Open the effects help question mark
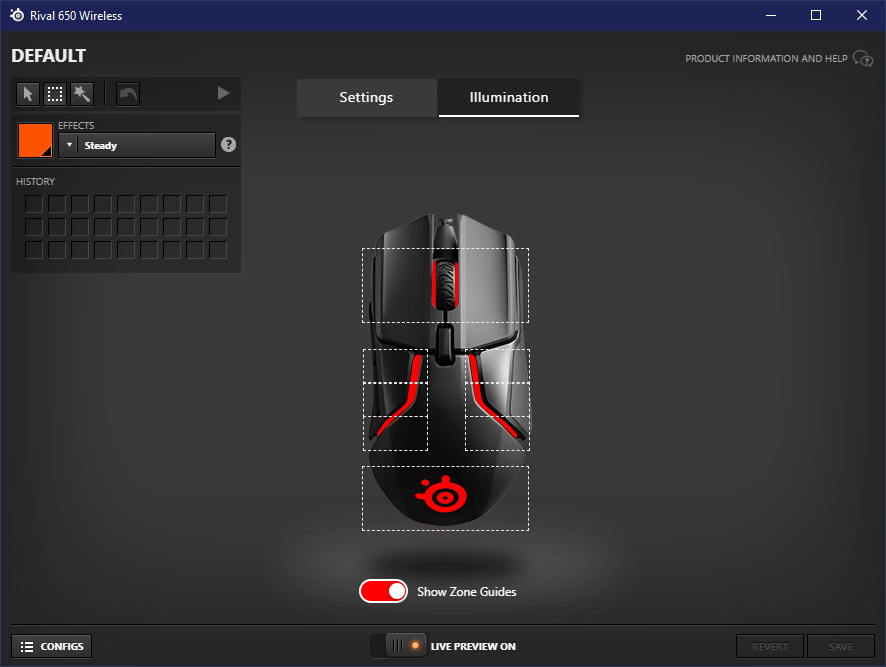This screenshot has height=667, width=886. [228, 145]
